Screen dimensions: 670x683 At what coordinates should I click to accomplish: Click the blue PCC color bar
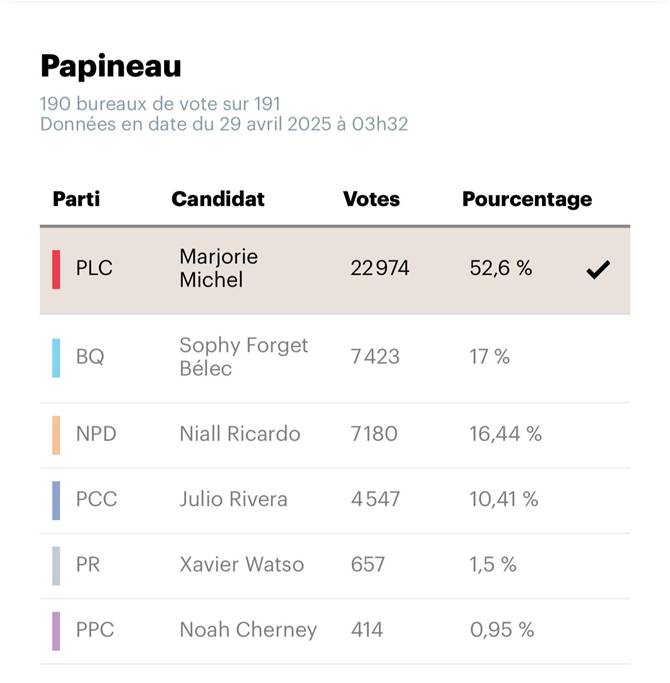[x=56, y=500]
